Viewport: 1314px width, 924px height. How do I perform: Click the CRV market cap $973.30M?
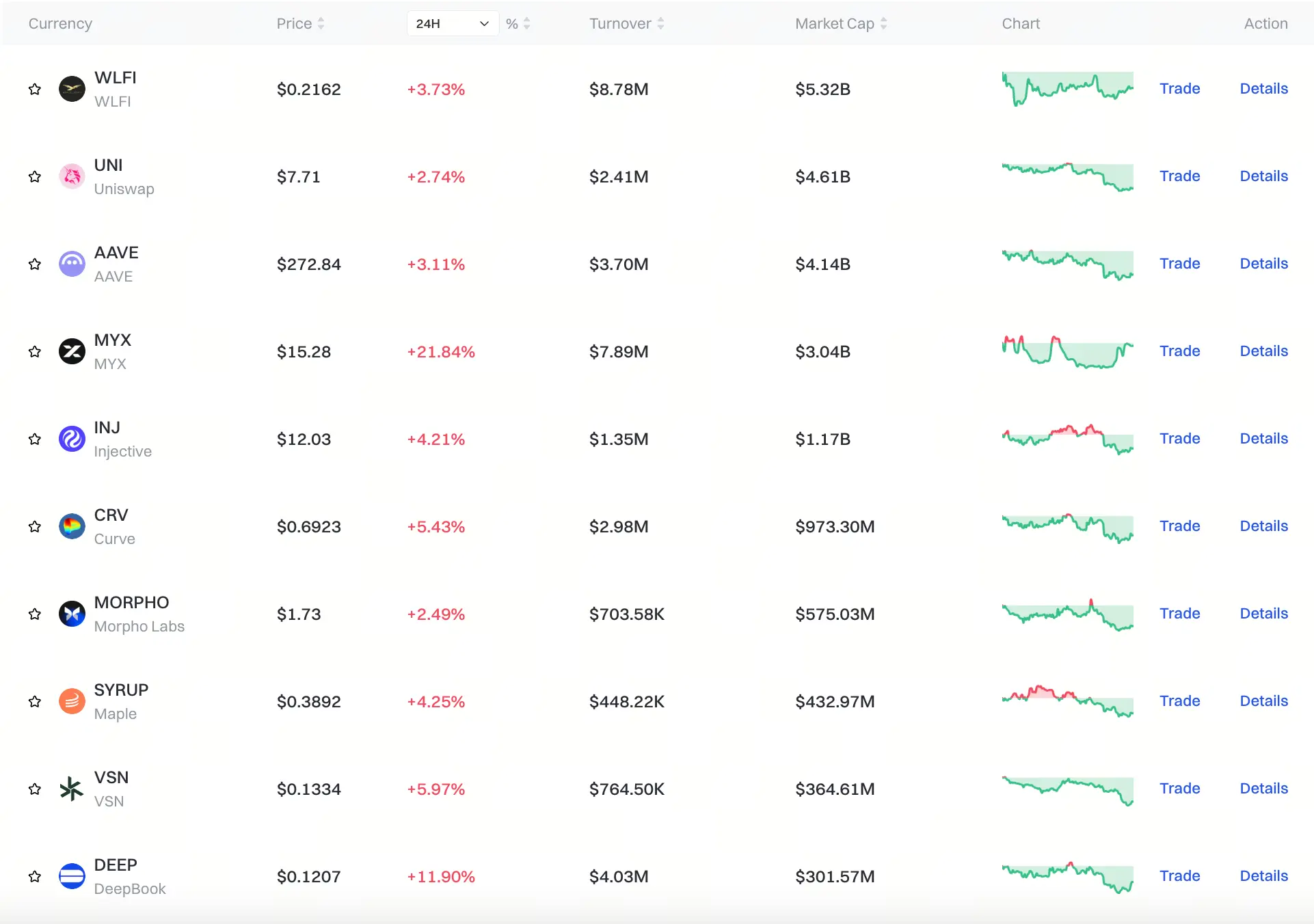pyautogui.click(x=835, y=527)
